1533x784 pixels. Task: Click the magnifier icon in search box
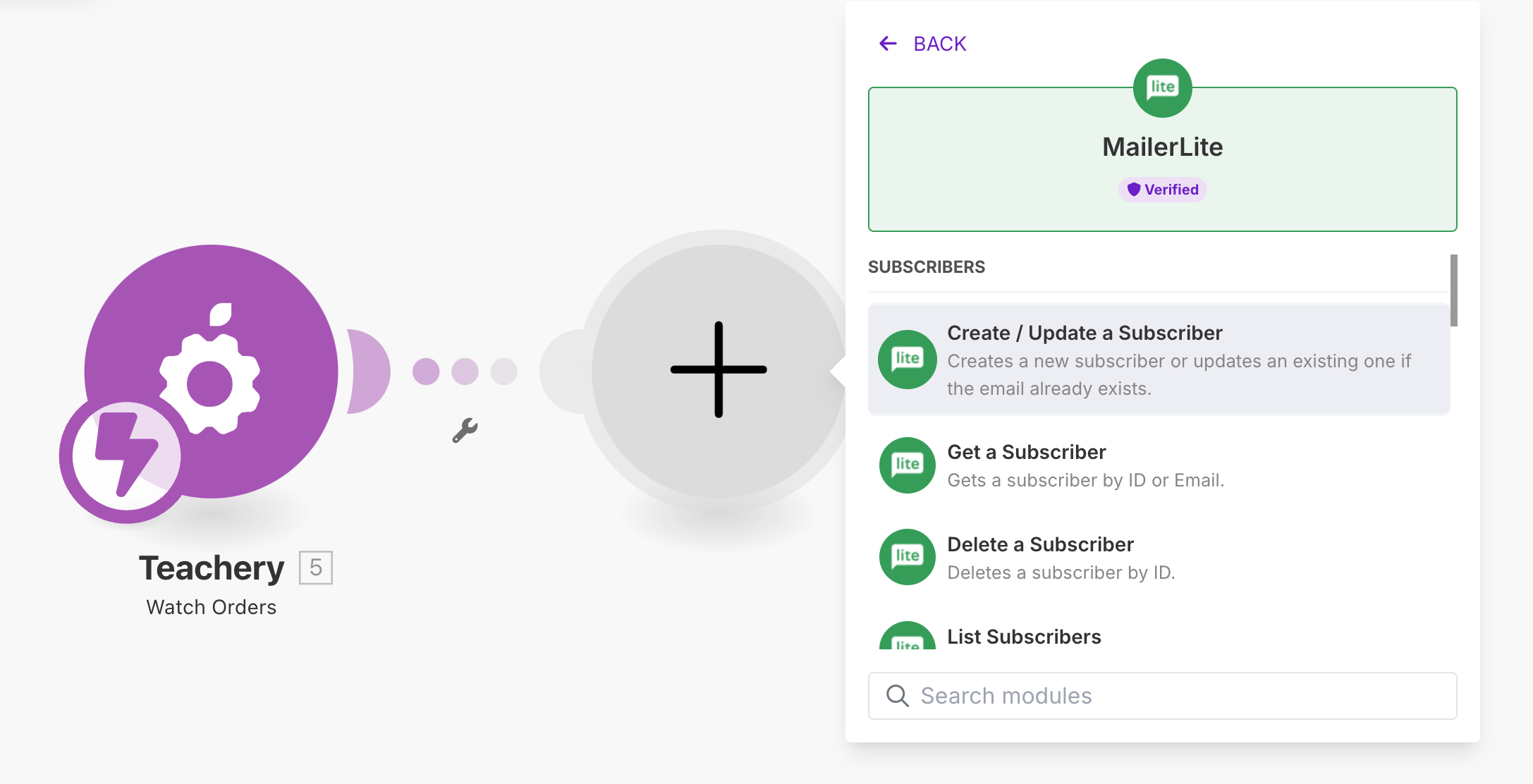(897, 696)
